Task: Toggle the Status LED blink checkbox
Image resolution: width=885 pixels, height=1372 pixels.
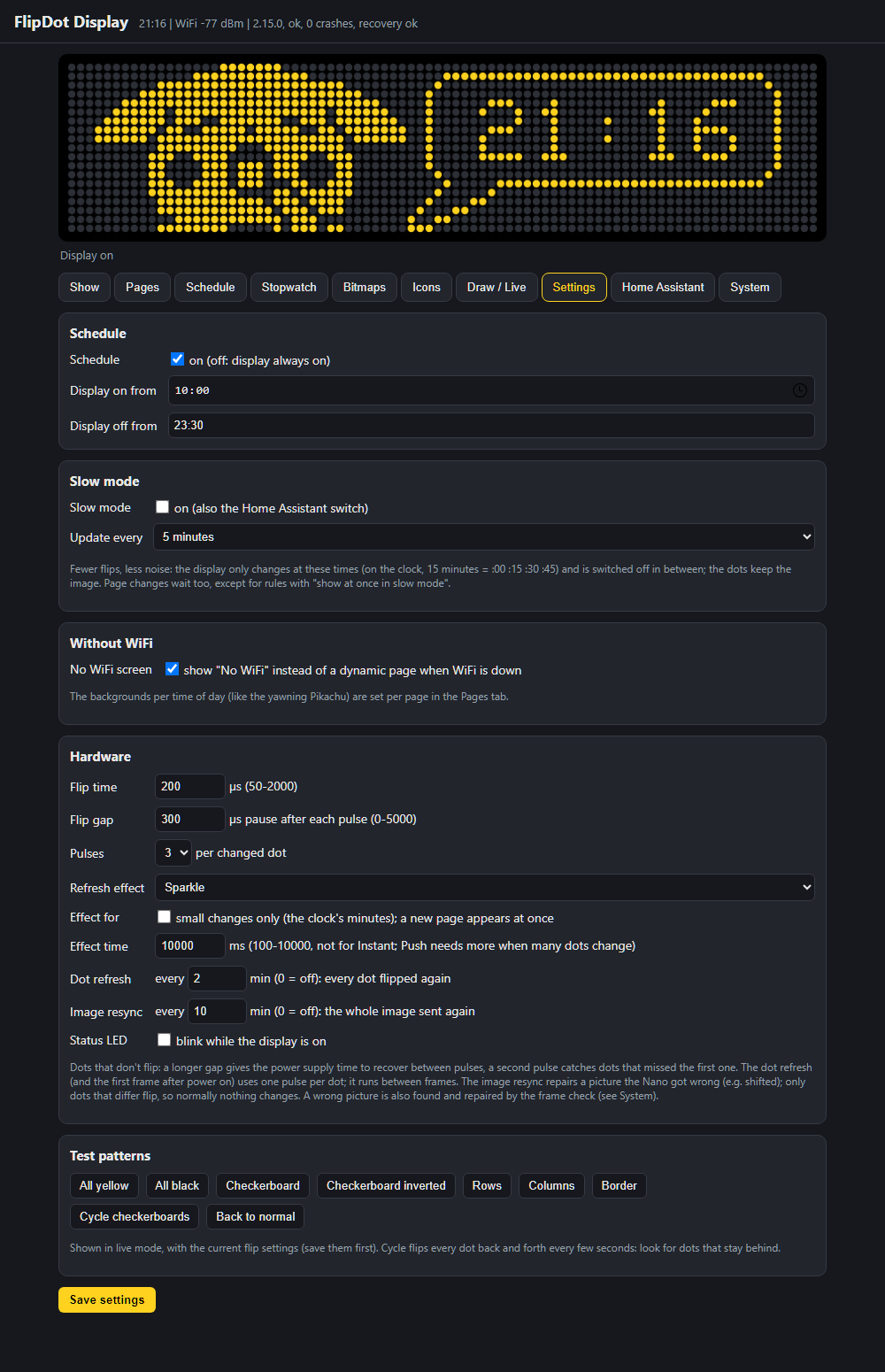Action: tap(164, 1040)
